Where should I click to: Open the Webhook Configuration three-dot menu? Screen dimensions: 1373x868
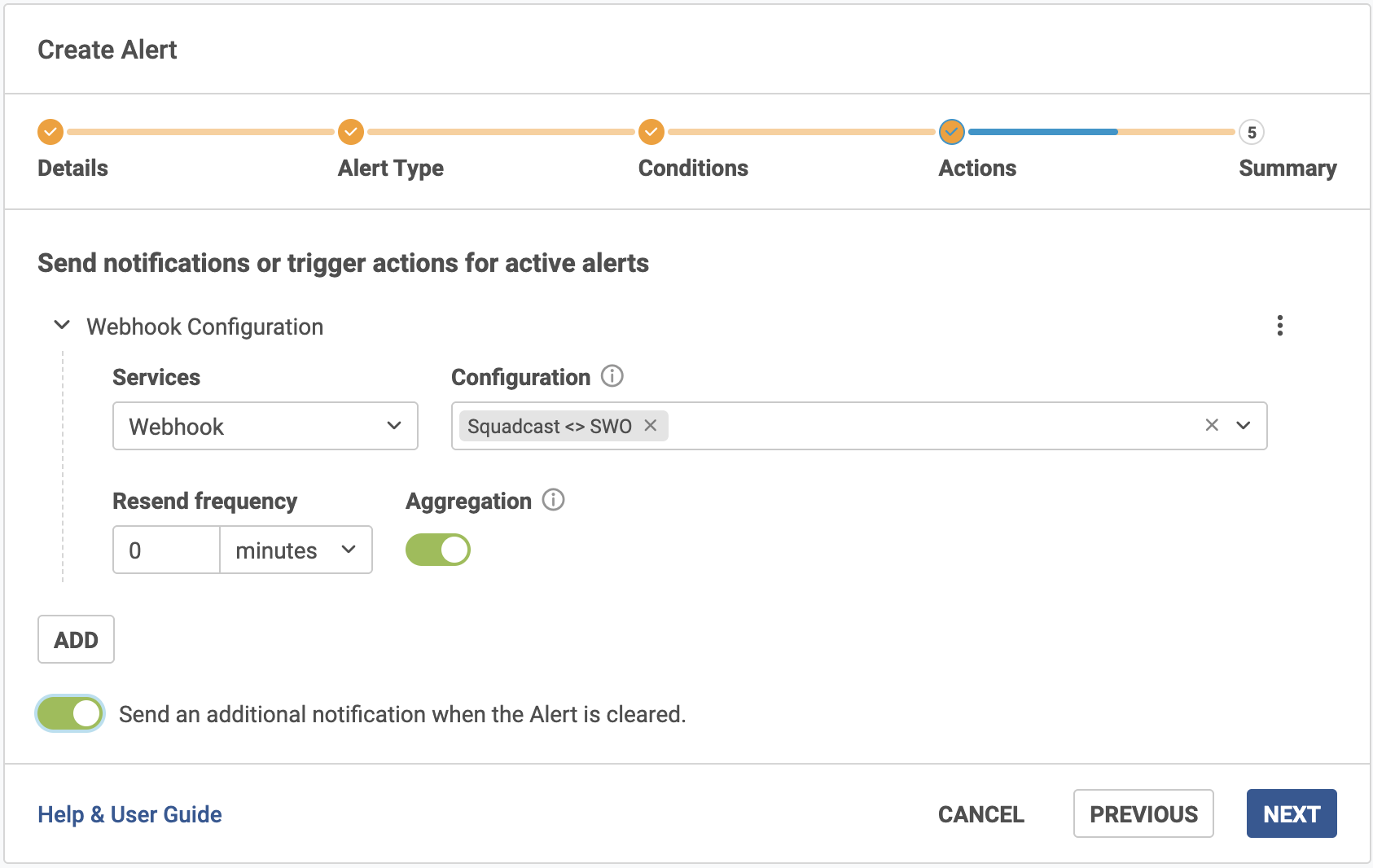(1280, 326)
